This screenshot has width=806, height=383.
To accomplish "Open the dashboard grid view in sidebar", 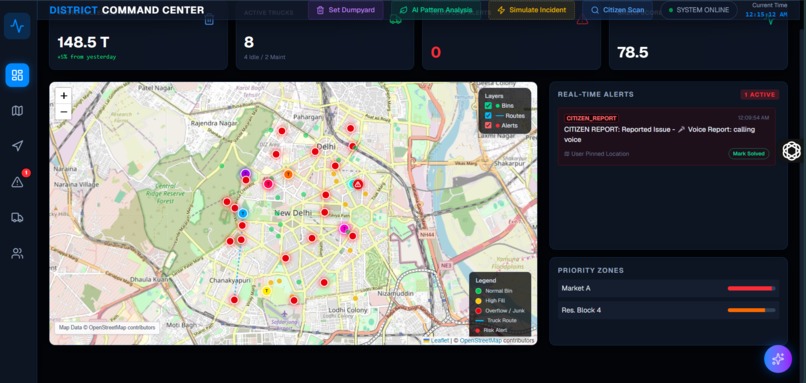I will click(x=17, y=75).
